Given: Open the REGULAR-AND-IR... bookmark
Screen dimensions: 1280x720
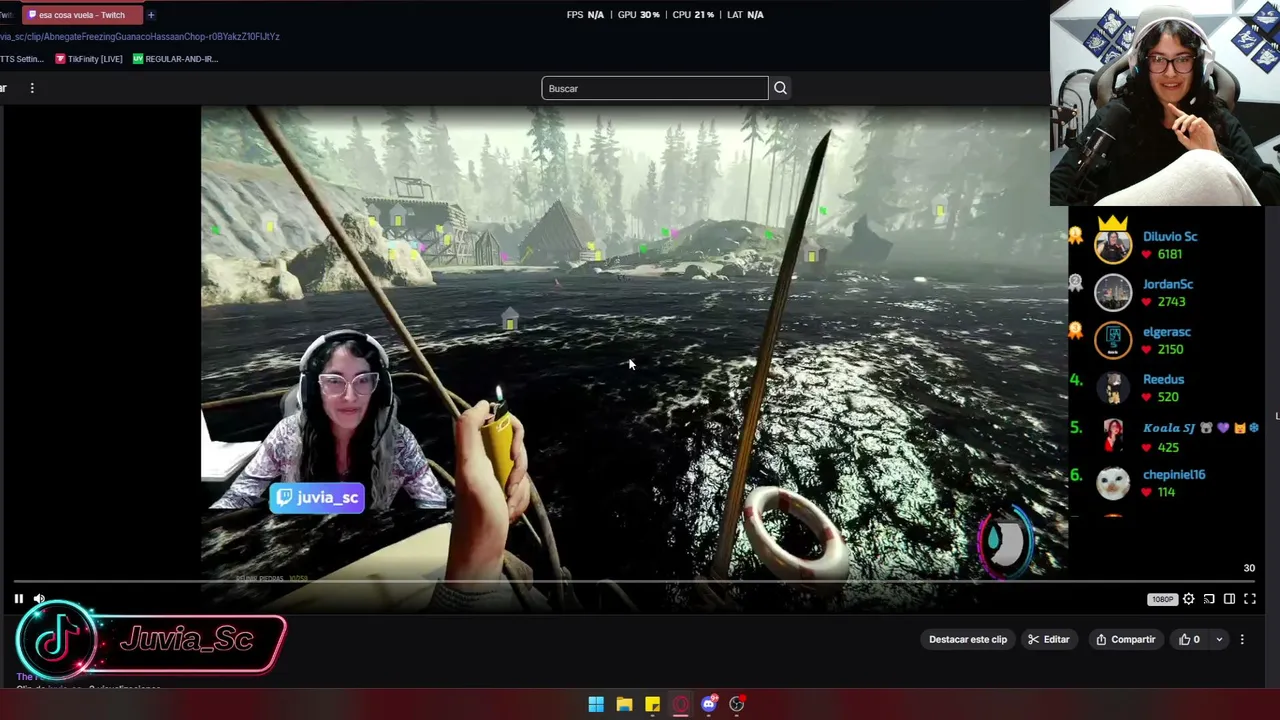Looking at the screenshot, I should [x=175, y=59].
